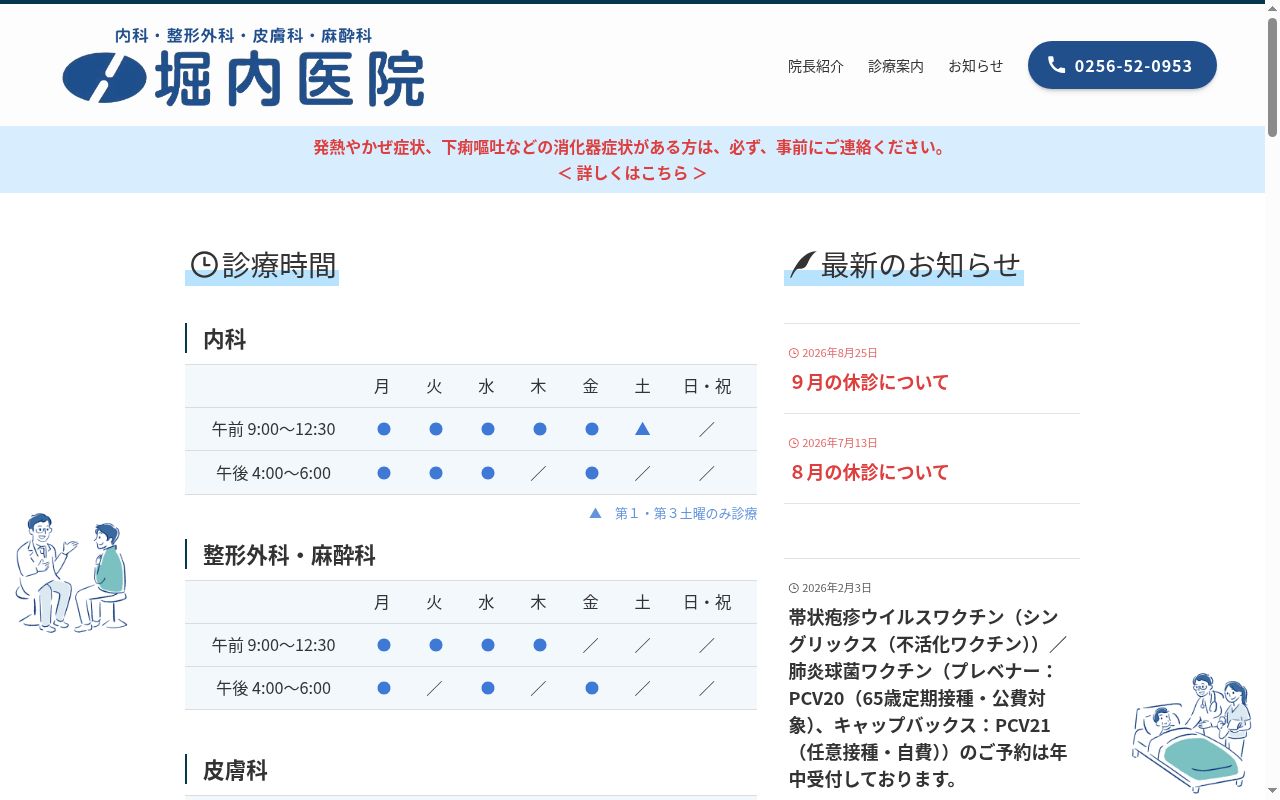Image resolution: width=1280 pixels, height=800 pixels.
Task: Click the clock icon beside 診療時間
Action: point(204,265)
